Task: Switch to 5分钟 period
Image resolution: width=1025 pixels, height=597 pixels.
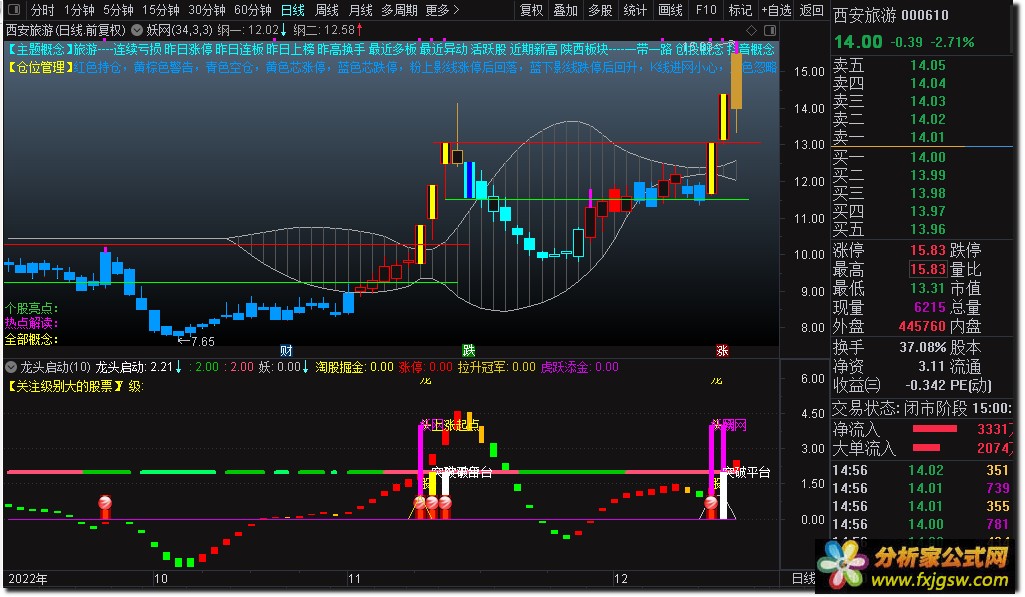Action: click(118, 10)
